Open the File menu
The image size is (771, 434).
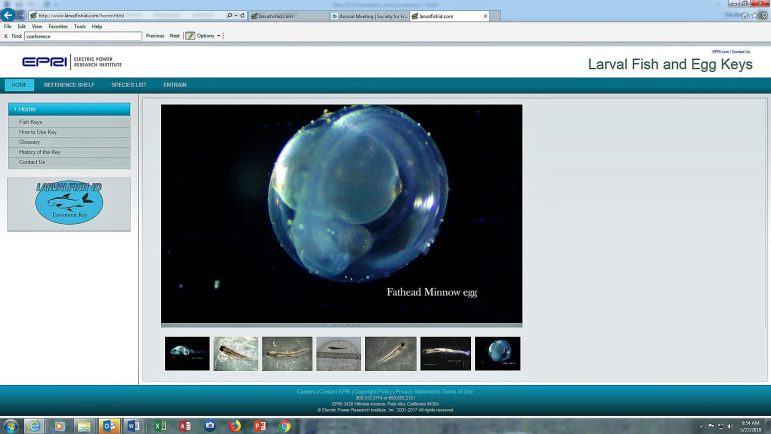tap(7, 27)
